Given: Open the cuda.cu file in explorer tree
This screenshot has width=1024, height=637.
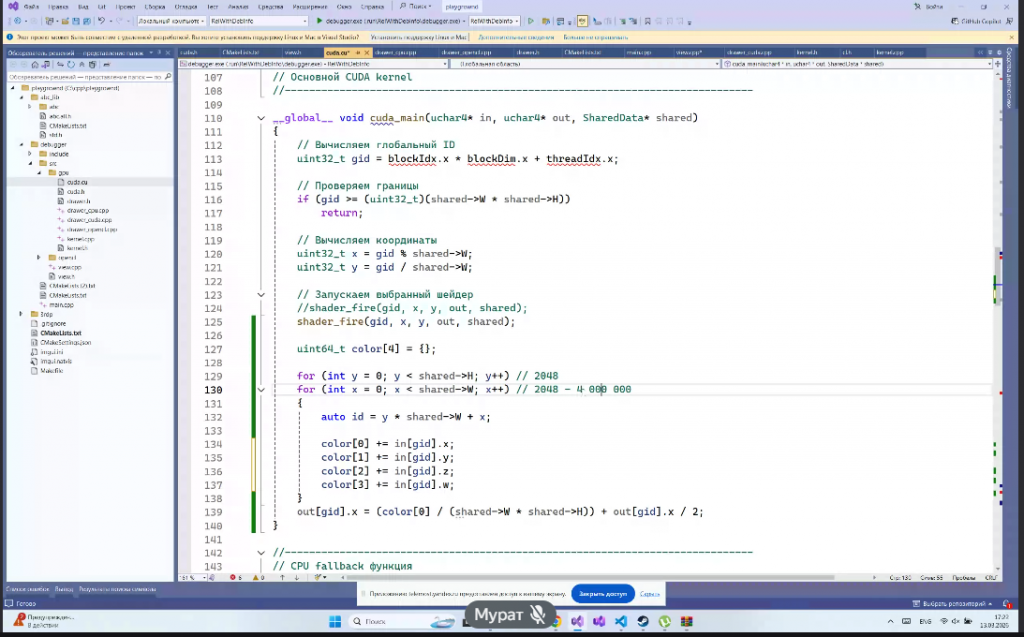Looking at the screenshot, I should pyautogui.click(x=76, y=182).
